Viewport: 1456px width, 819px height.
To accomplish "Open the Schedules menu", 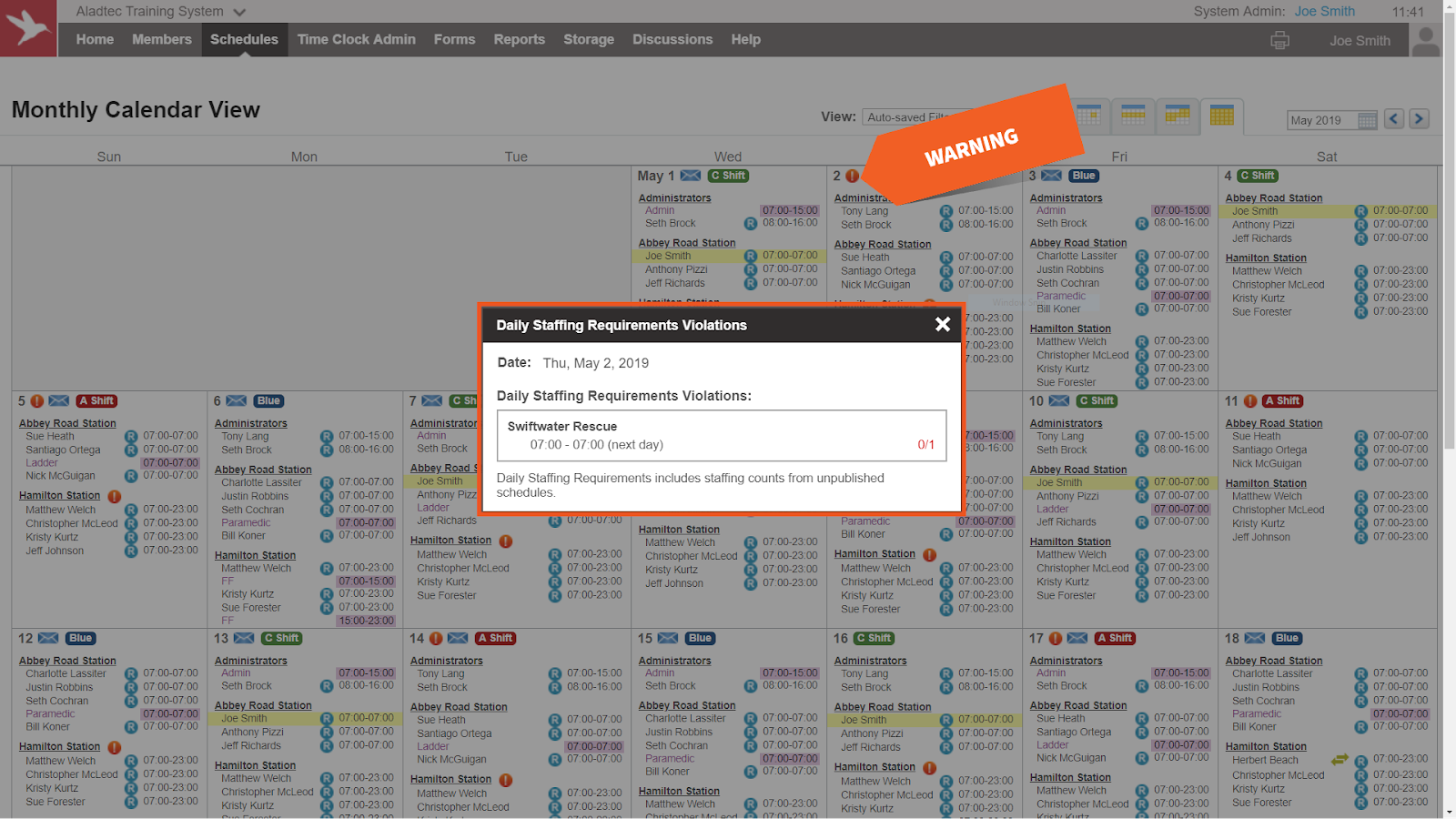I will coord(244,40).
